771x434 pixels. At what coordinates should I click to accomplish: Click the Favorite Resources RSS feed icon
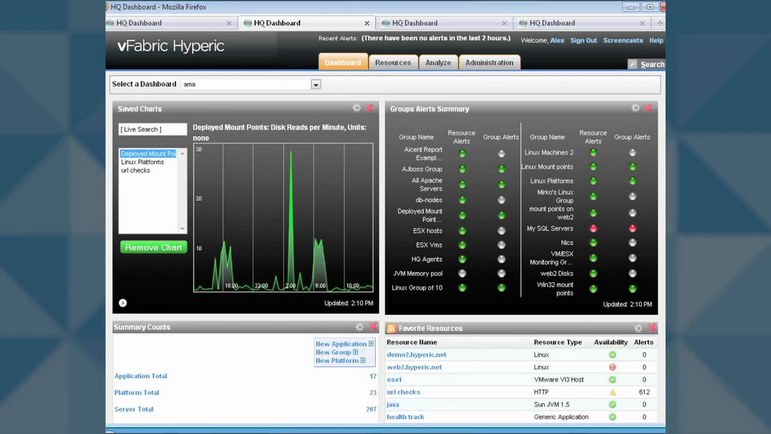click(x=391, y=328)
